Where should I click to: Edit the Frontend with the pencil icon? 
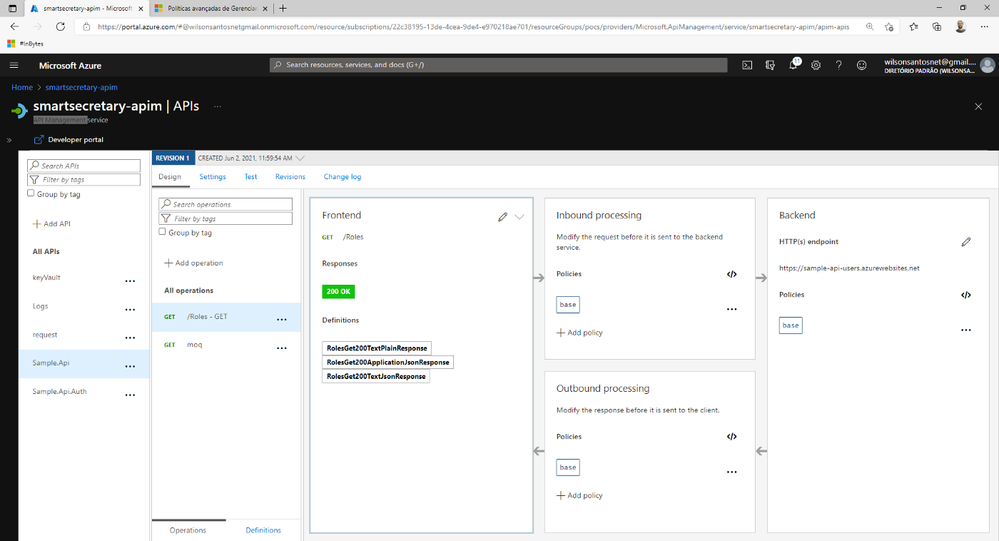click(x=503, y=217)
